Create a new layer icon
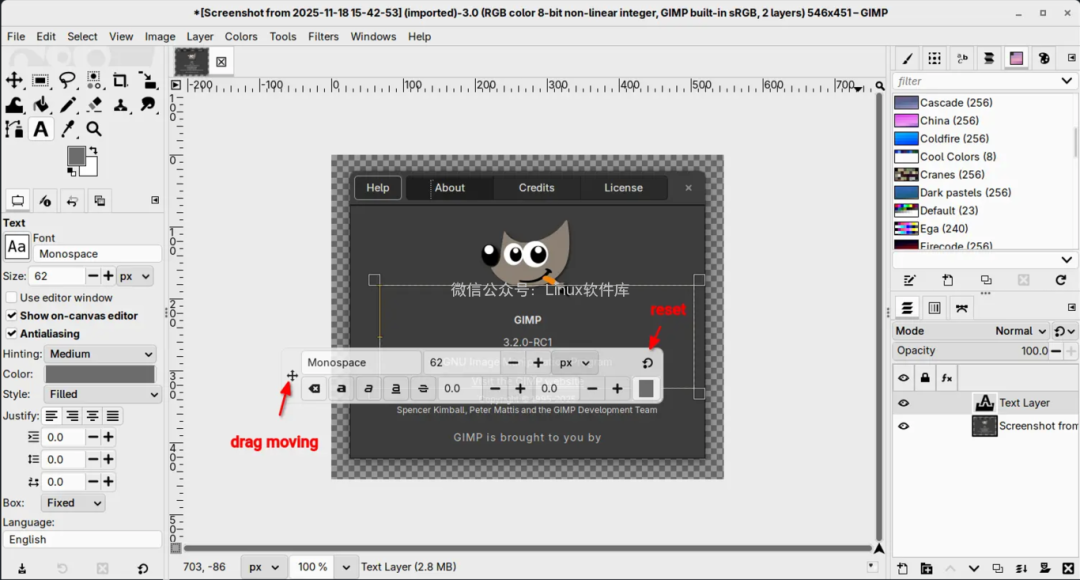This screenshot has height=580, width=1080. point(902,568)
